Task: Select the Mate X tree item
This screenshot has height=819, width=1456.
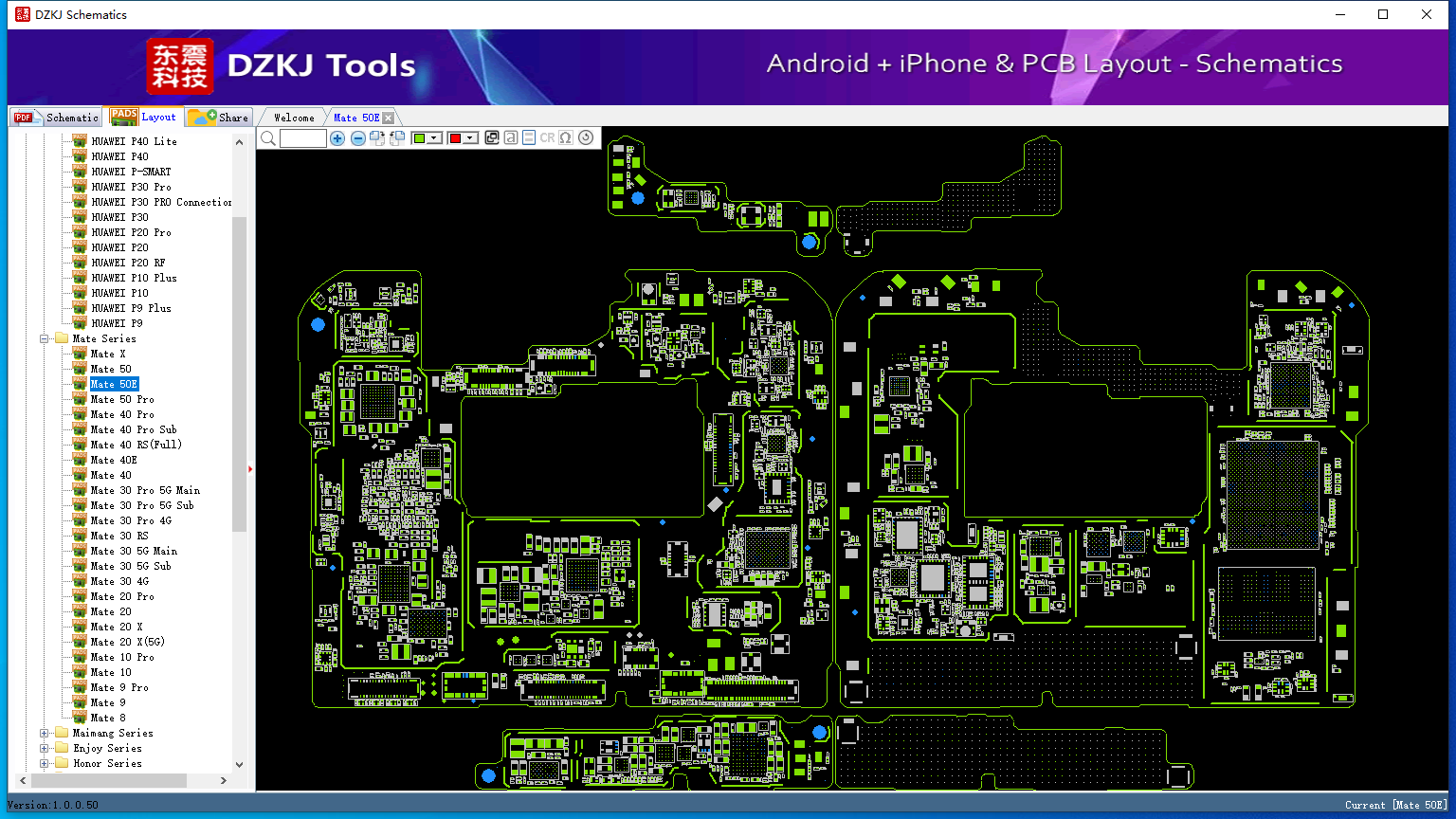Action: click(108, 354)
